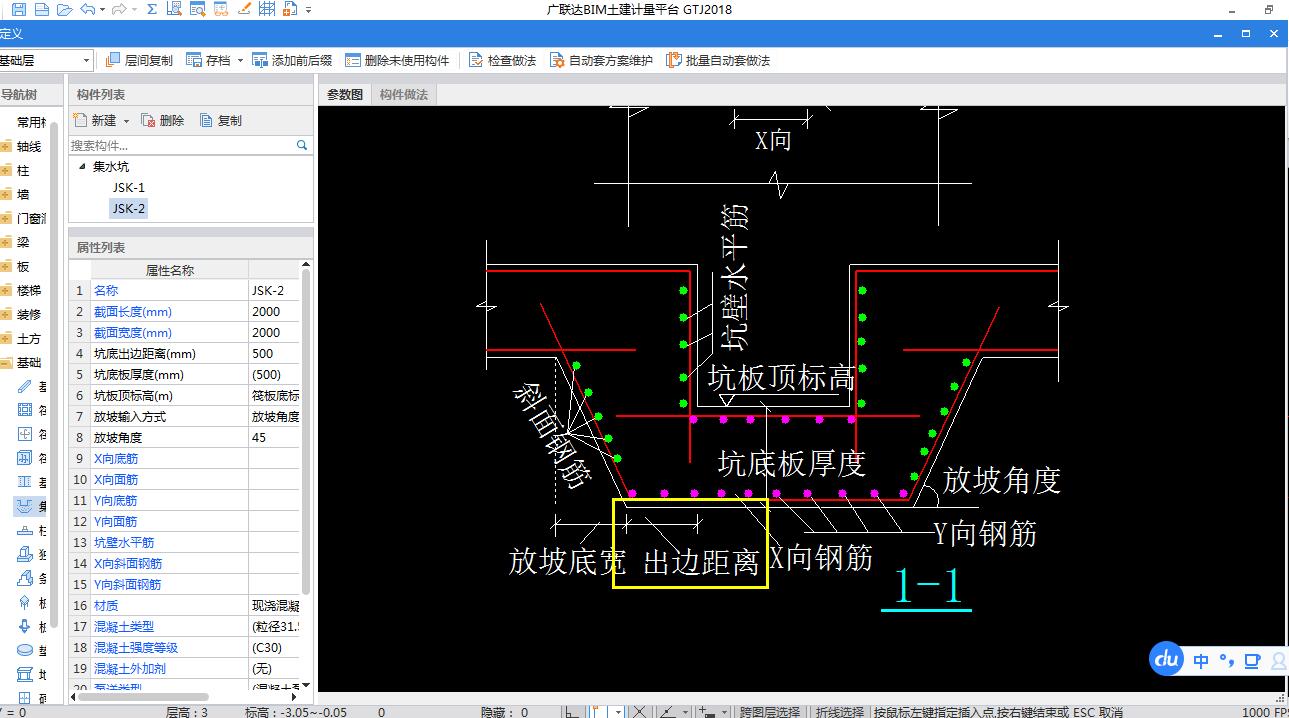Click the magnifier search icon
This screenshot has width=1289, height=718.
click(302, 145)
